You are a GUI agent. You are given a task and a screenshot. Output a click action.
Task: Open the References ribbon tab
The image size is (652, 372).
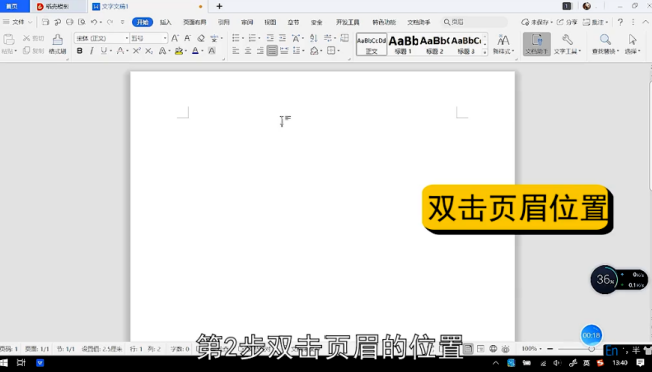pyautogui.click(x=224, y=22)
